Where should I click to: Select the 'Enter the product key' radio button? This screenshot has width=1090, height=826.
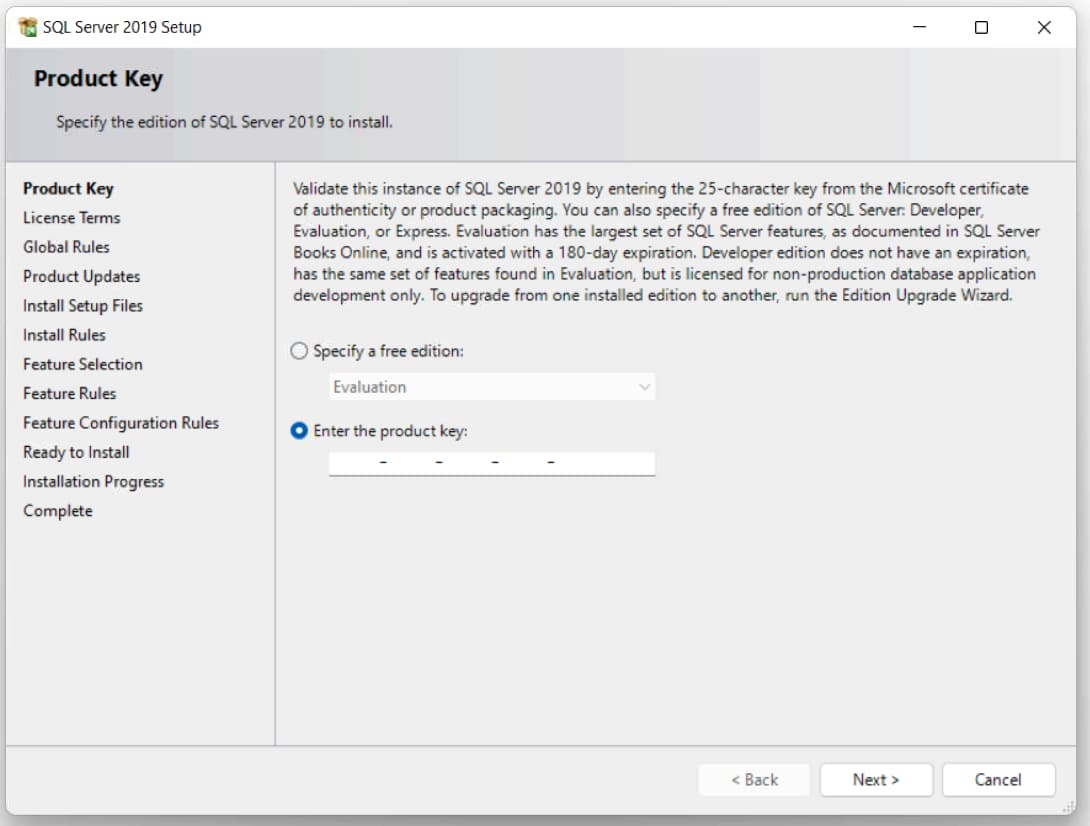point(299,431)
